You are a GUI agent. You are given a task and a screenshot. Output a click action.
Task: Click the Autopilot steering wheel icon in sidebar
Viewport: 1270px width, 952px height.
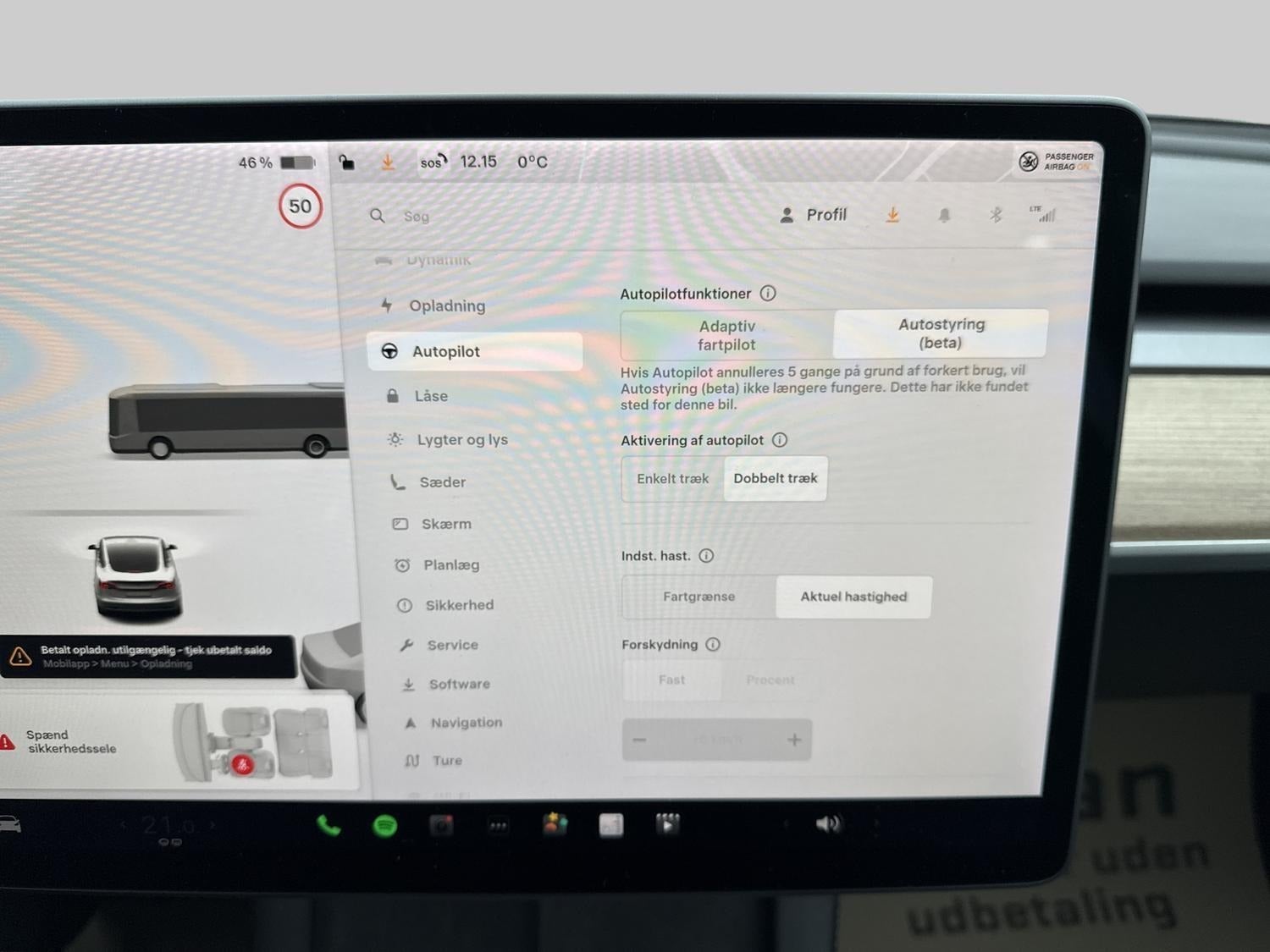390,351
